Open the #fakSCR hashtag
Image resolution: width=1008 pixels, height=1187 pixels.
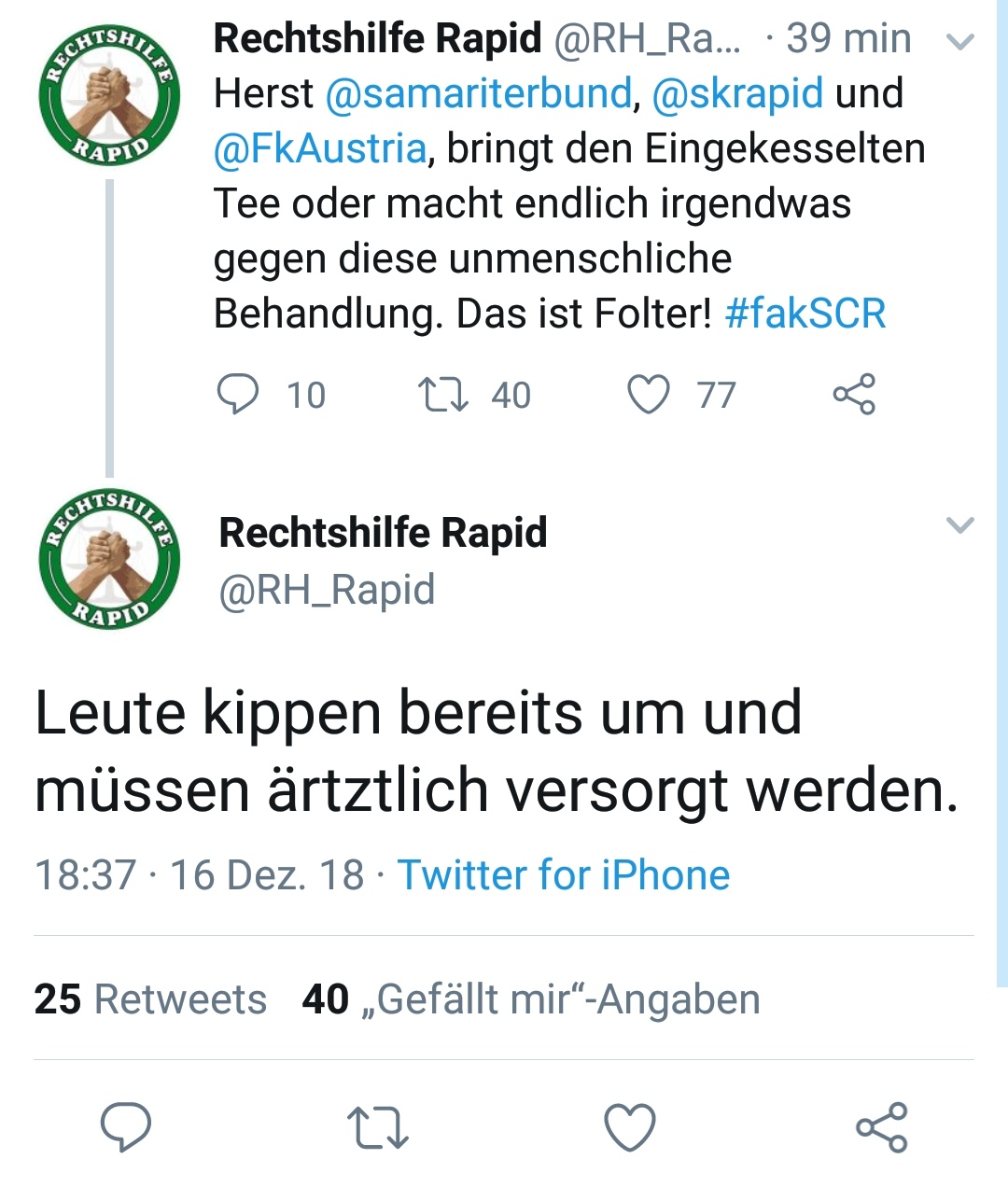(805, 314)
